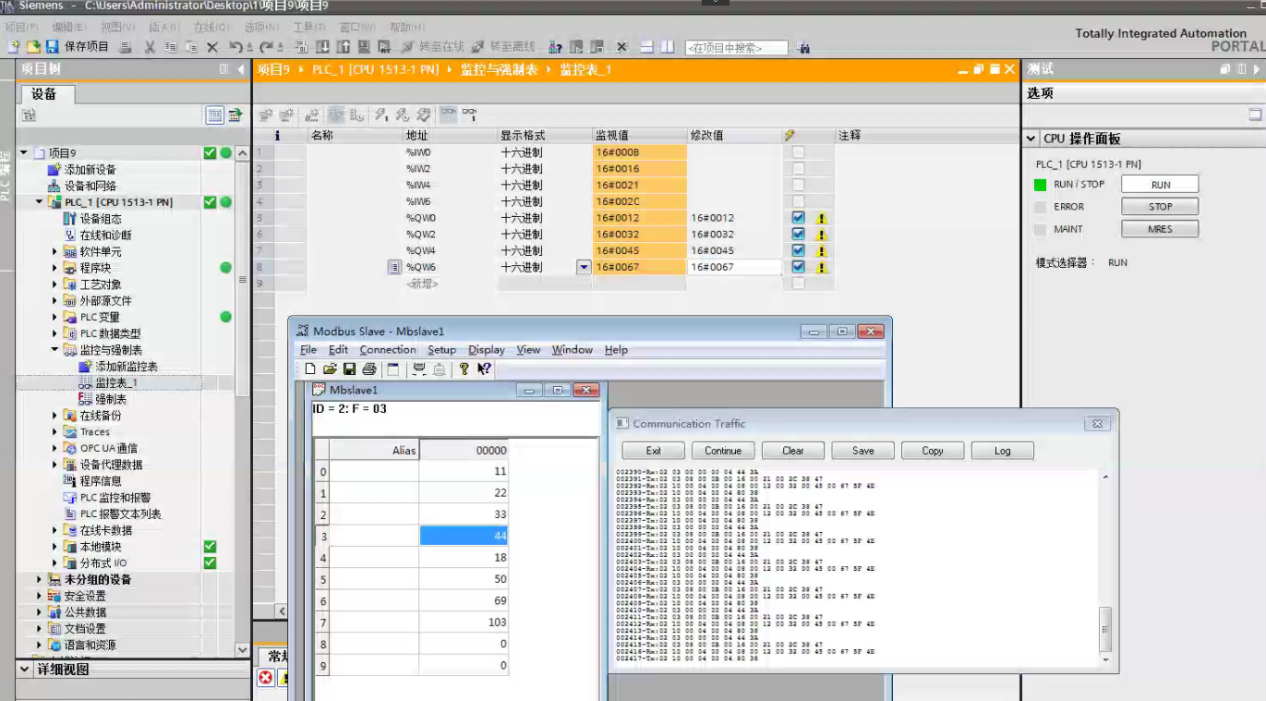The image size is (1266, 701).
Task: Toggle the modify checkbox for %QW4 row
Action: 798,250
